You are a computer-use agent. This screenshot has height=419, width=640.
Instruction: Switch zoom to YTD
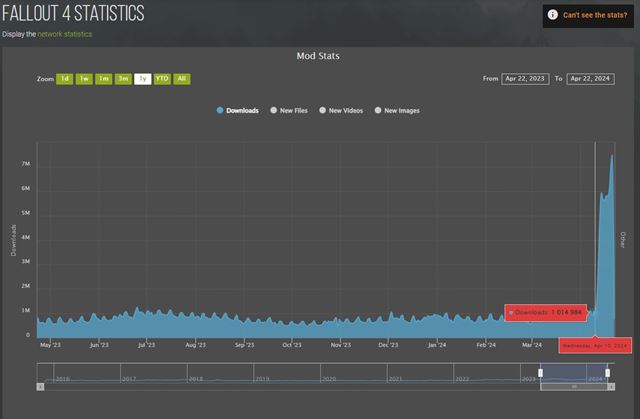(x=162, y=78)
